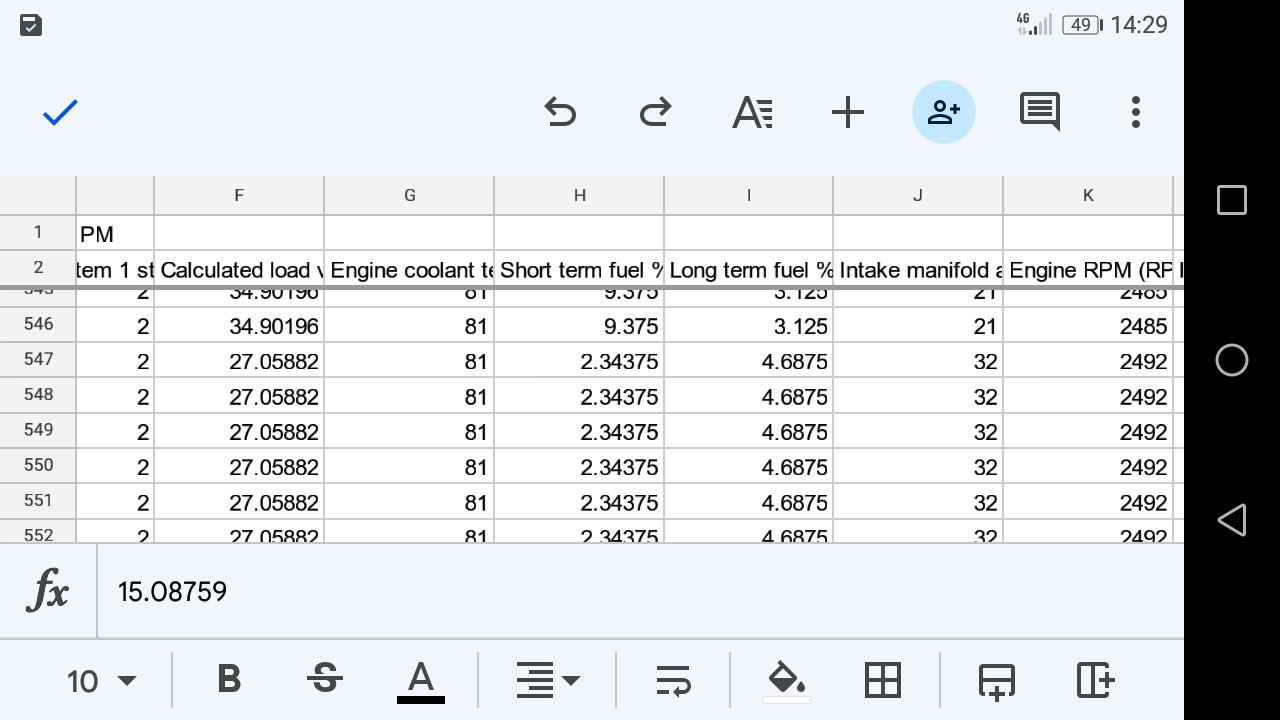Open fill color bucket
Image resolution: width=1280 pixels, height=720 pixels.
787,682
